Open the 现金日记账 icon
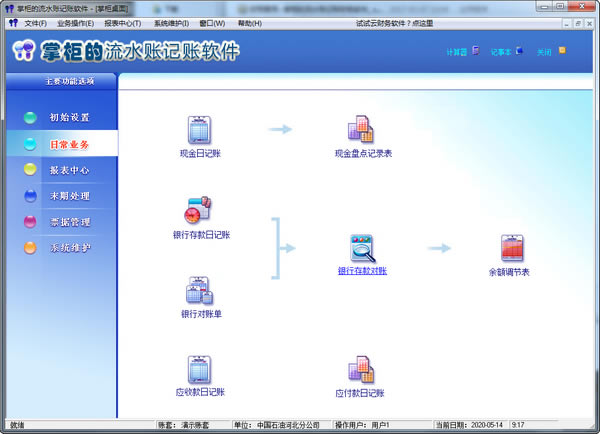Viewport: 600px width, 434px height. pos(199,130)
